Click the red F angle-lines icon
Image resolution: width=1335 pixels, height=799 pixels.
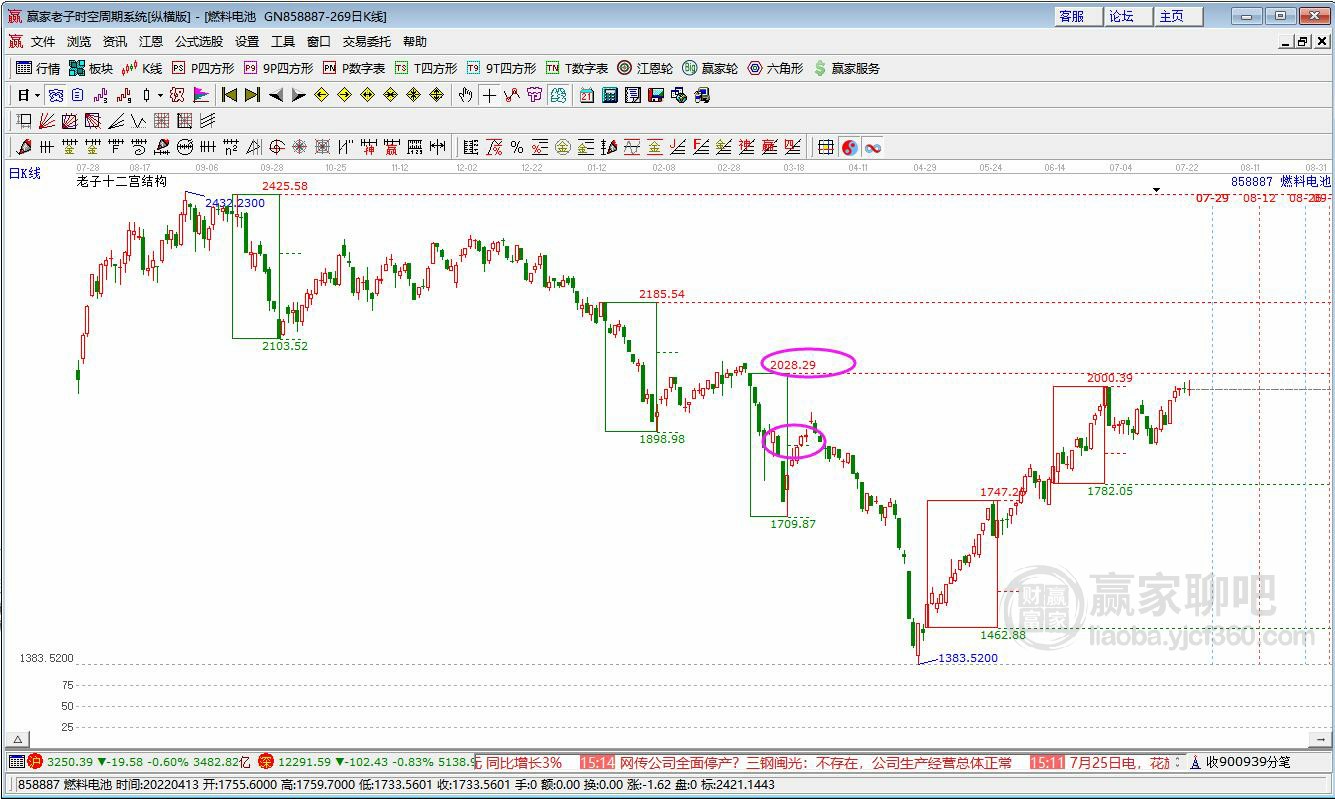tap(700, 147)
